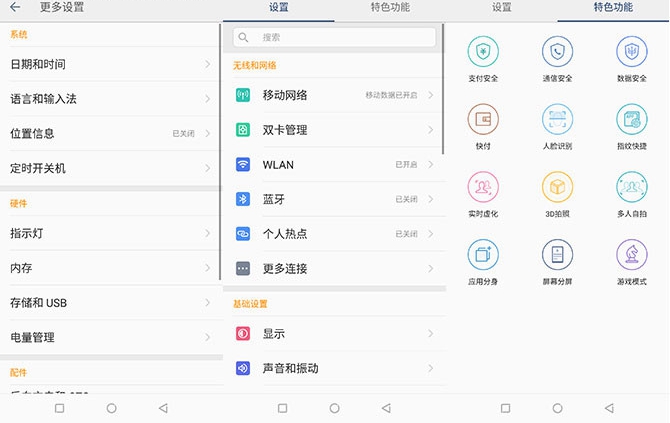Open the 人脸识别 face scan icon
Viewport: 670px width, 423px height.
point(557,119)
